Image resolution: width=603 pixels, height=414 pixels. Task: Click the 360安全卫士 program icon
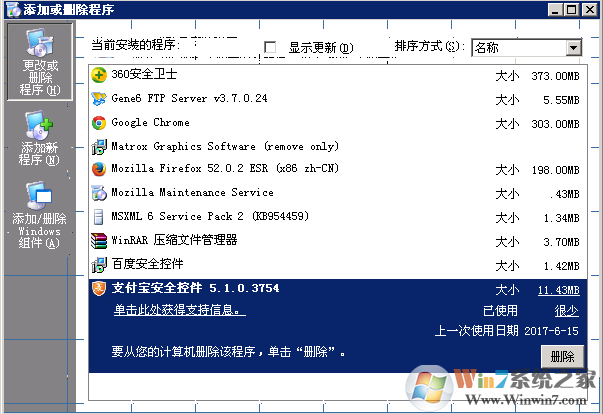tap(99, 75)
